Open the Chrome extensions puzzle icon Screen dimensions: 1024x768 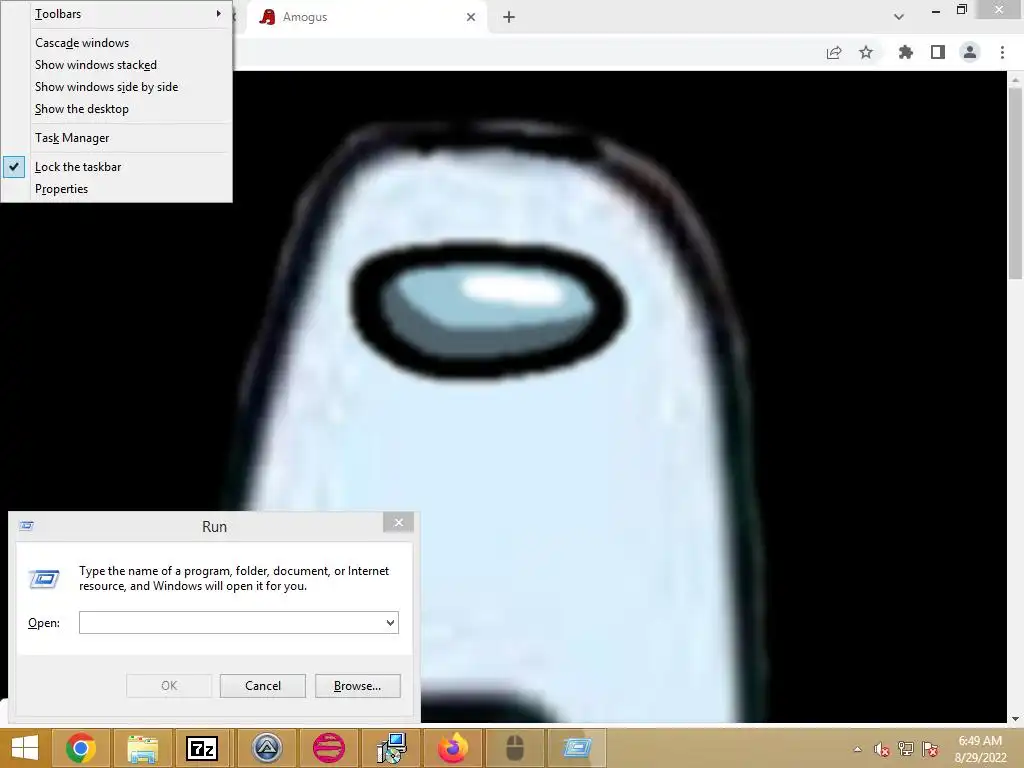(x=906, y=52)
